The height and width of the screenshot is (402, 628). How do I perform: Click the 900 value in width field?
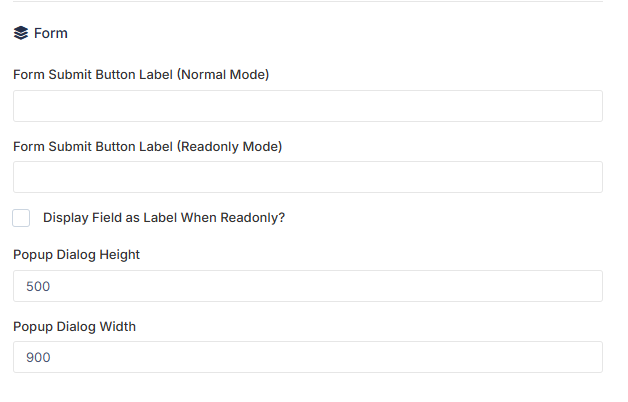38,358
